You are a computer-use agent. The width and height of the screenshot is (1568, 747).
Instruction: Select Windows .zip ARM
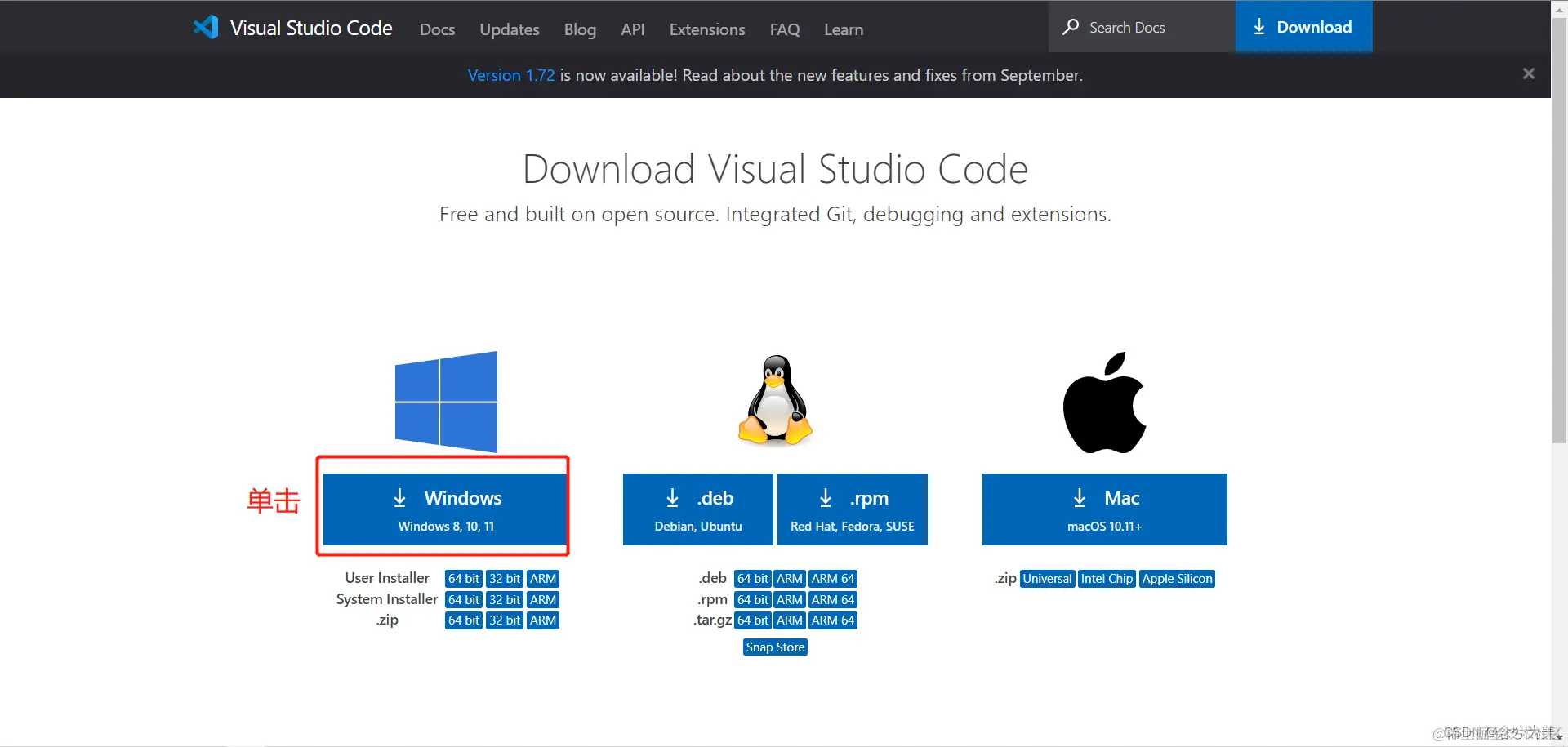(x=543, y=620)
